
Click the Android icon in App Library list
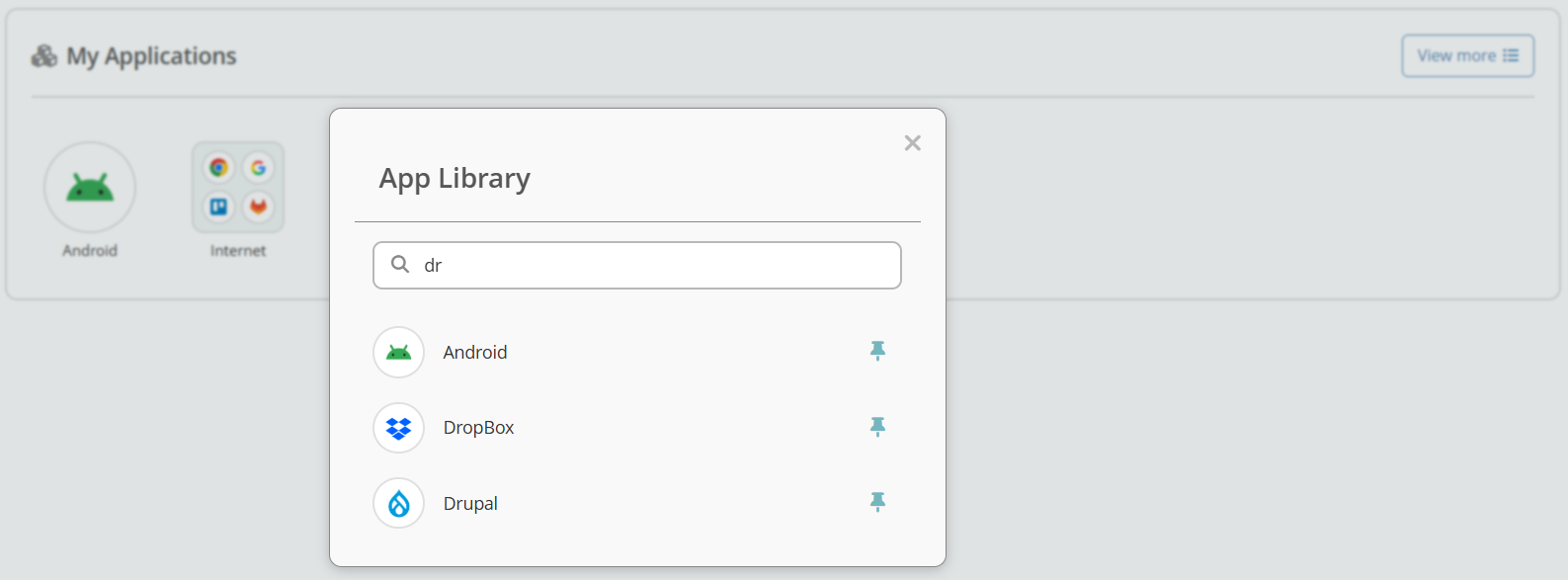pyautogui.click(x=398, y=353)
